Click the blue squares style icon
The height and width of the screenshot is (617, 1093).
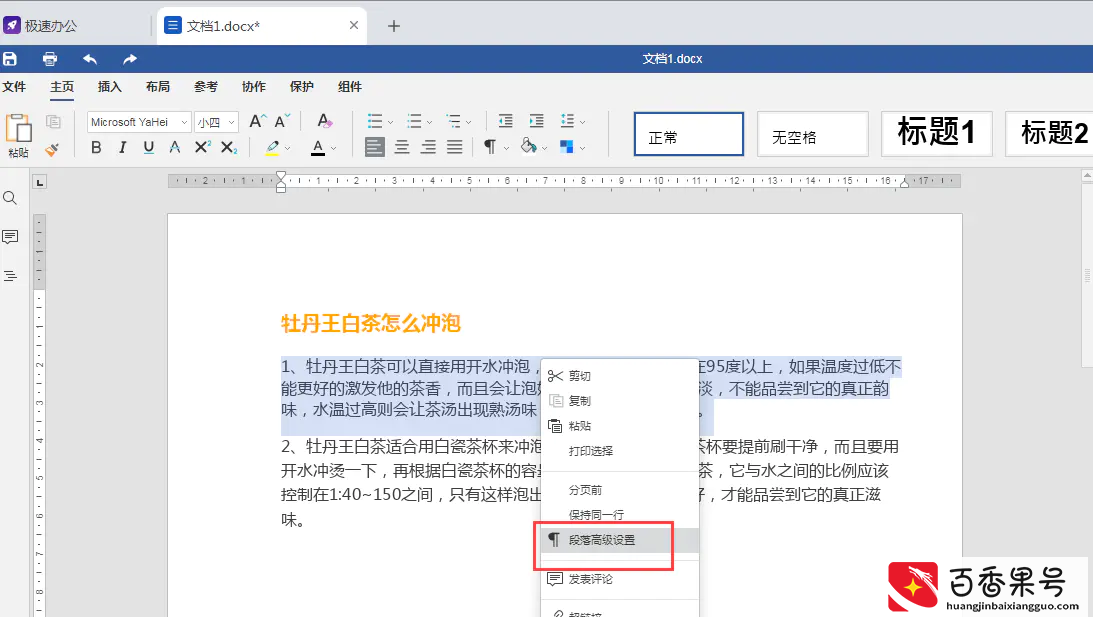coord(567,147)
